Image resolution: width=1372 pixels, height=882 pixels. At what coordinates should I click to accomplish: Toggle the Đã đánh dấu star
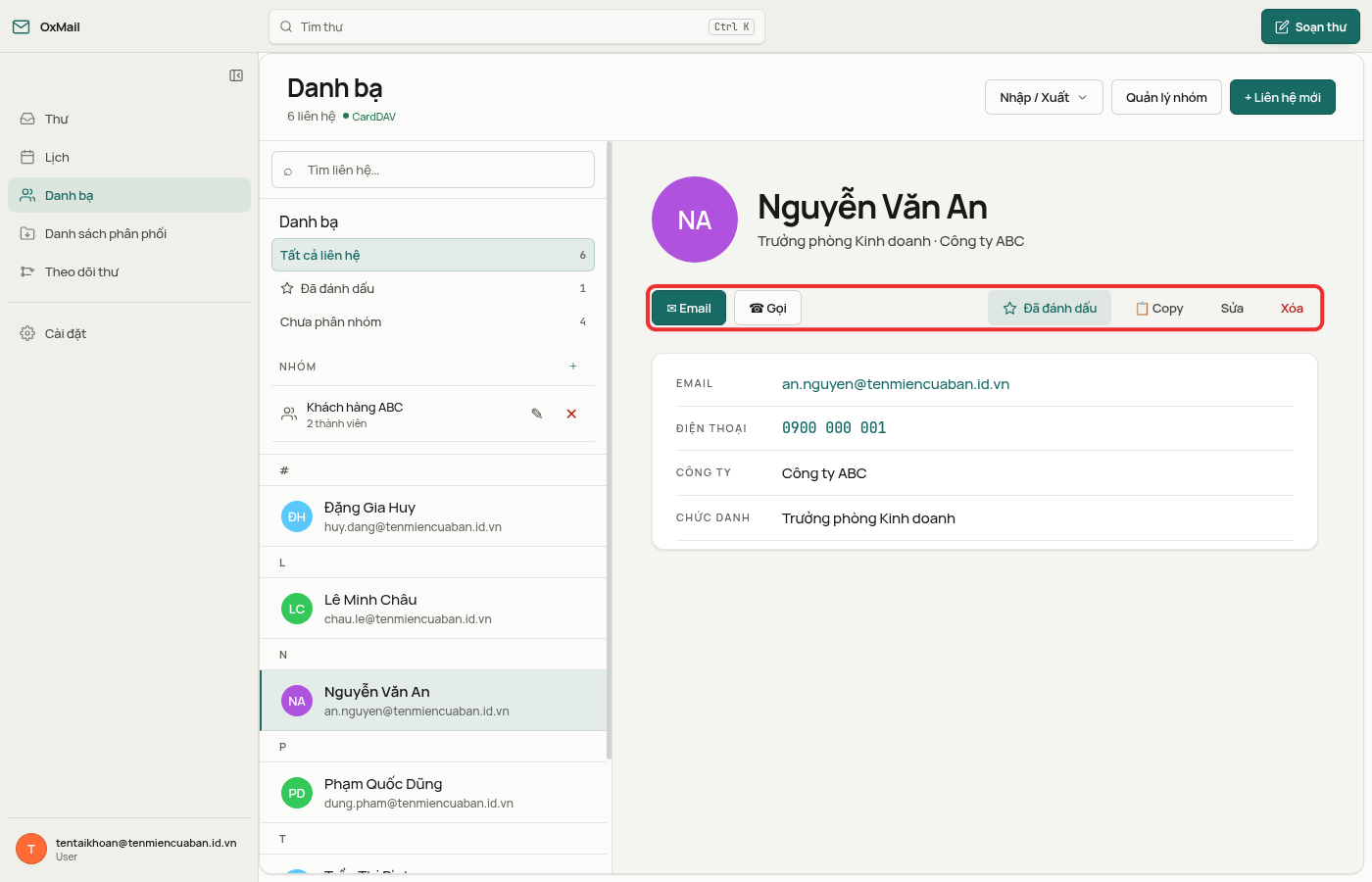[1050, 308]
